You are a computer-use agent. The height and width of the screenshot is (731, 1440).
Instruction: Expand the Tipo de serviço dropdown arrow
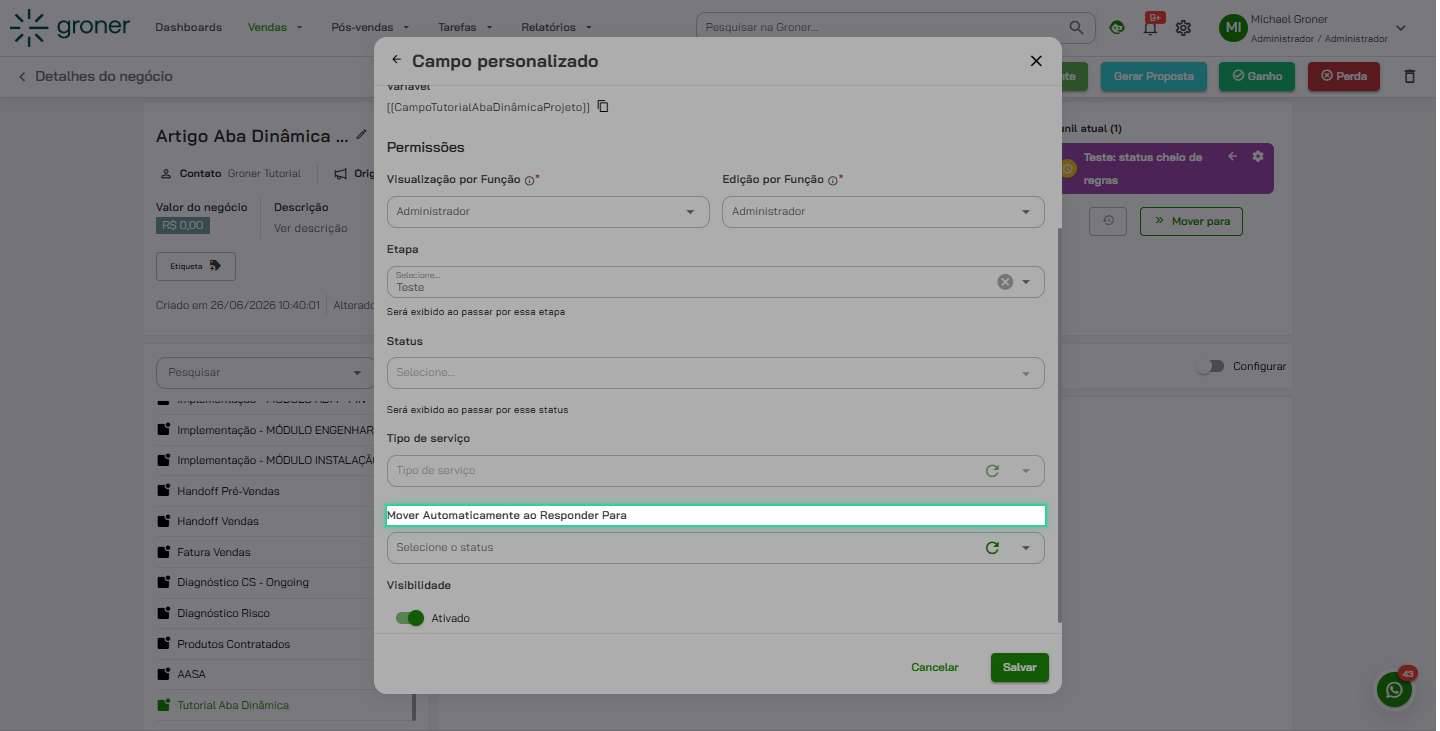(x=1026, y=470)
